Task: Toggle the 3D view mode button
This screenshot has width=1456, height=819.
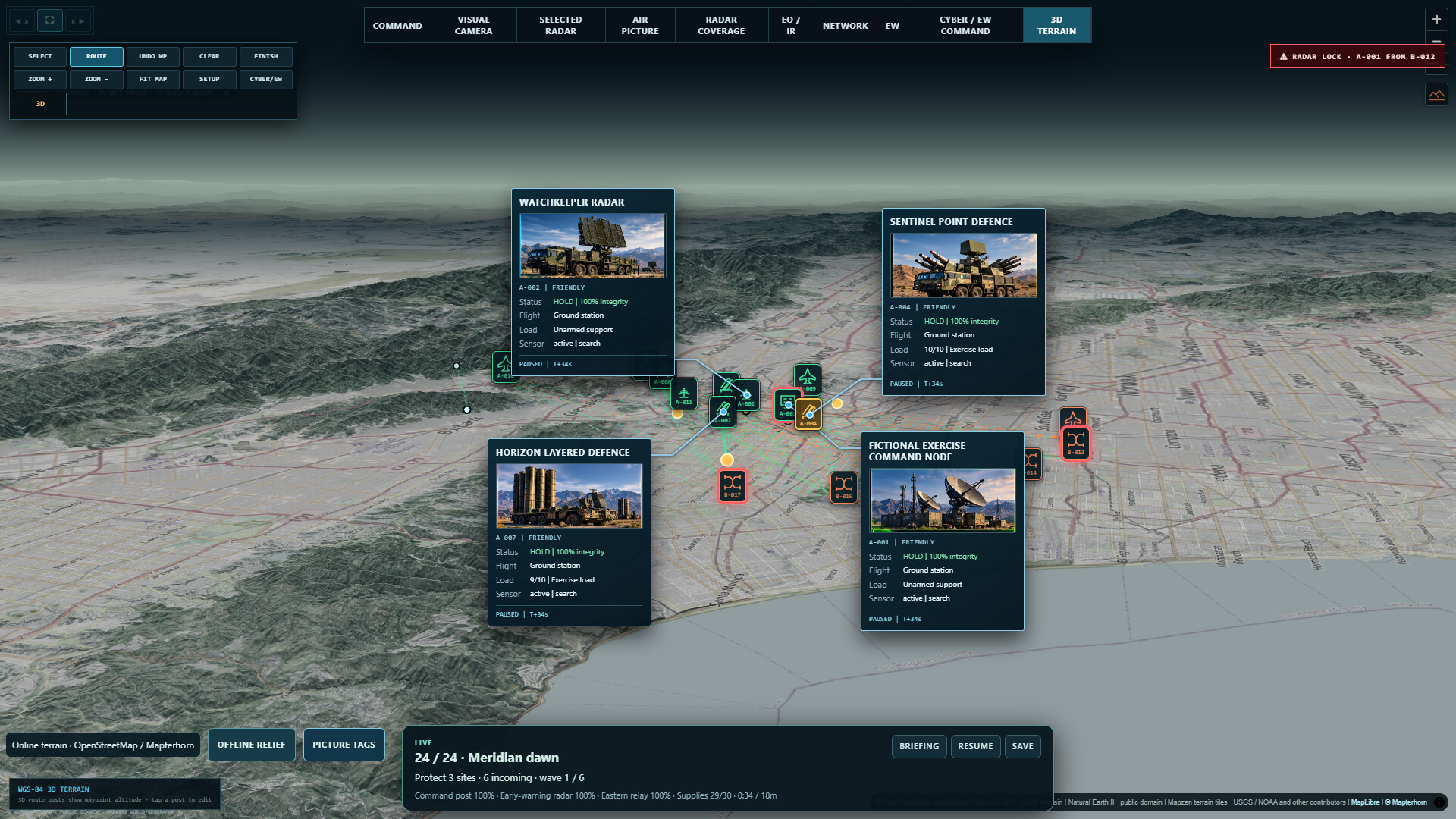Action: point(40,104)
